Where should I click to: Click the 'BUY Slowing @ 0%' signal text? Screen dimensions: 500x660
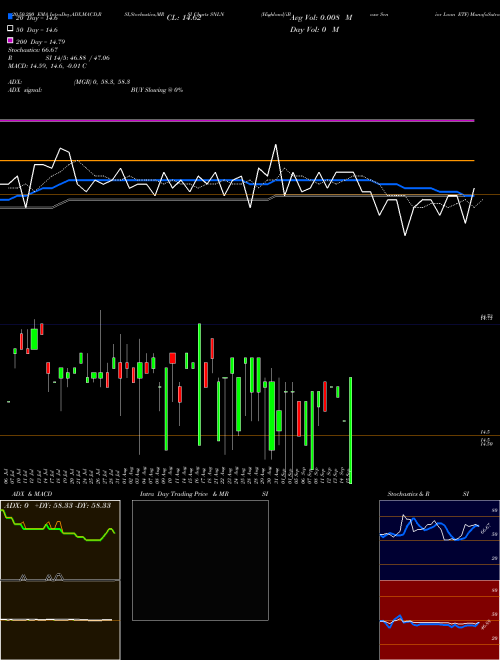tap(157, 90)
